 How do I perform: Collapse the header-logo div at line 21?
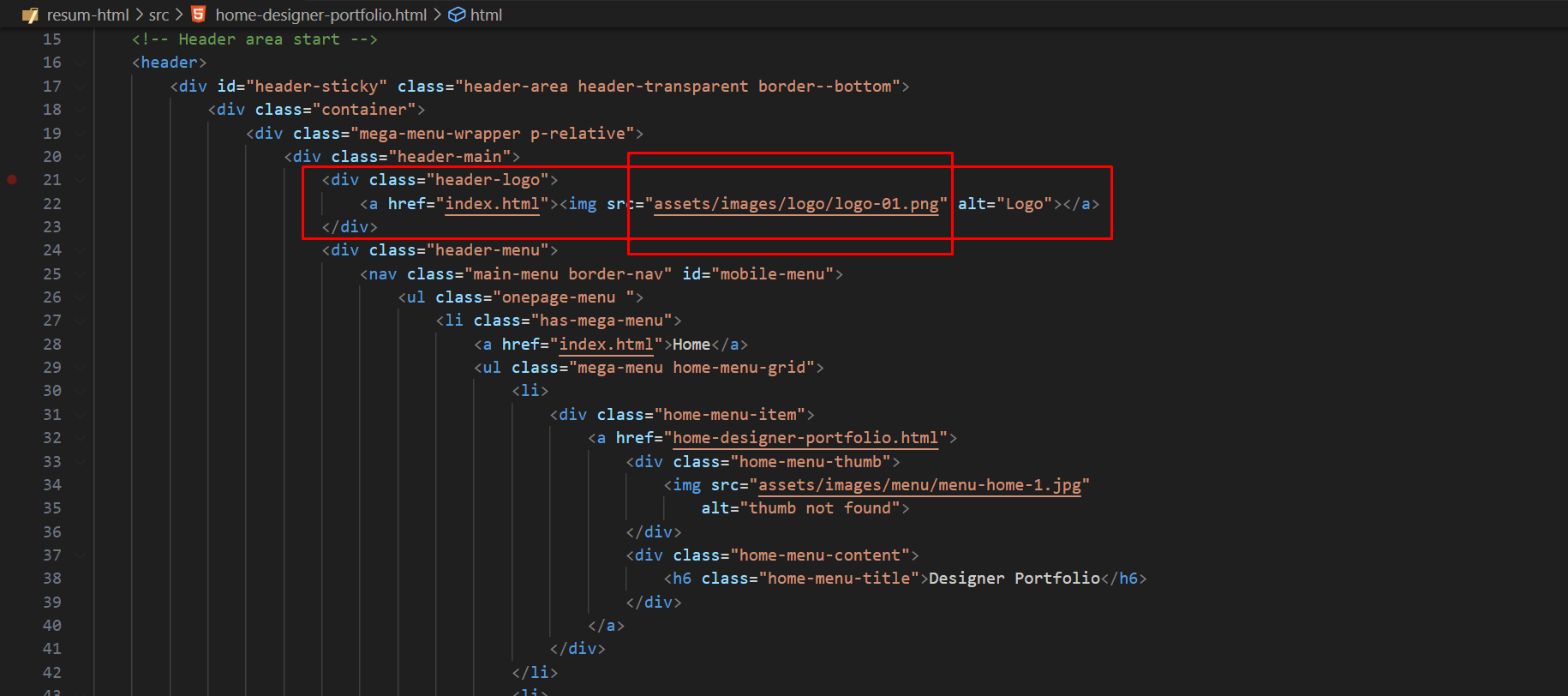80,180
